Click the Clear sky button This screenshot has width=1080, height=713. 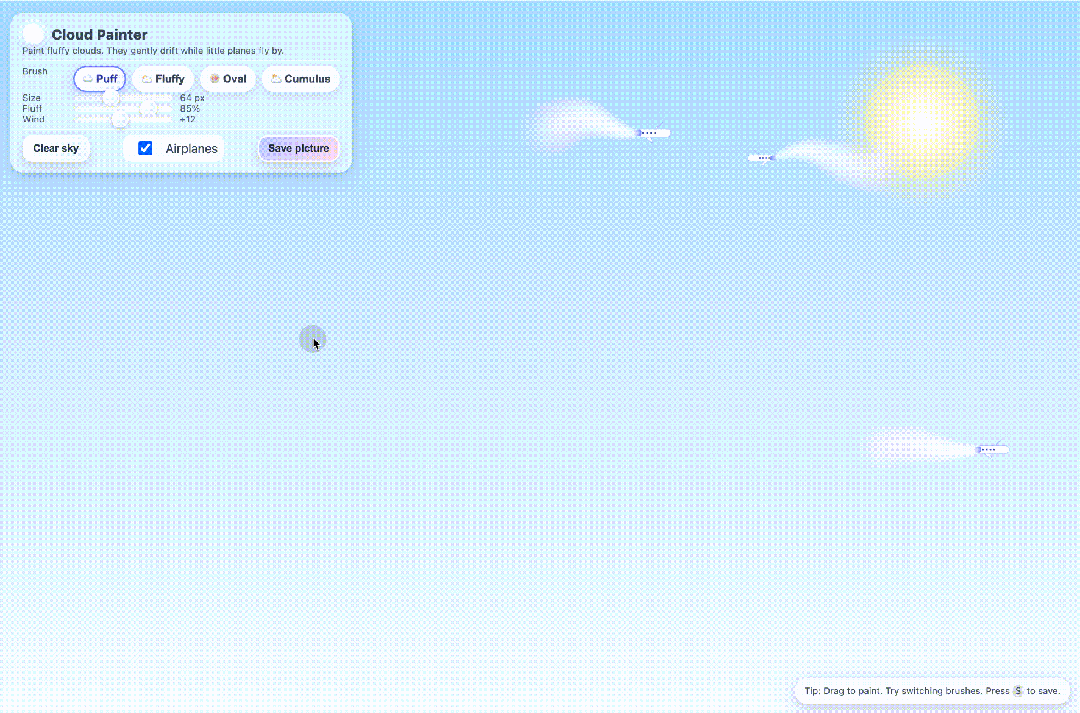[56, 148]
